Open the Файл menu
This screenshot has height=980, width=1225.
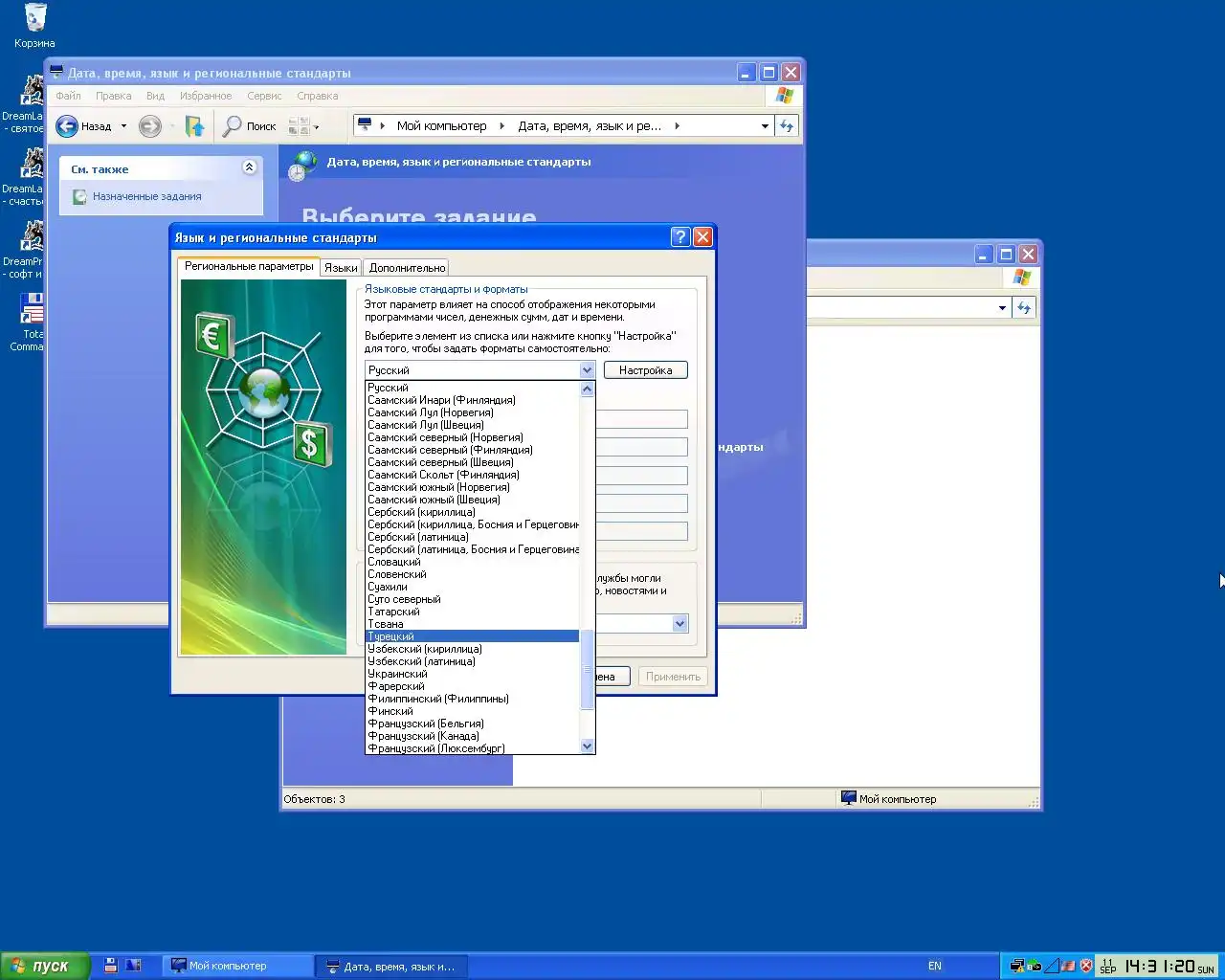pos(68,96)
